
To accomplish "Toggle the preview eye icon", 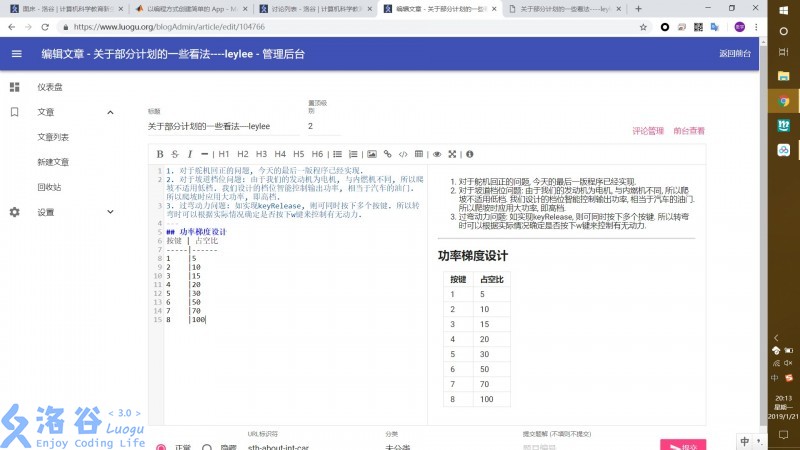I will pos(438,154).
